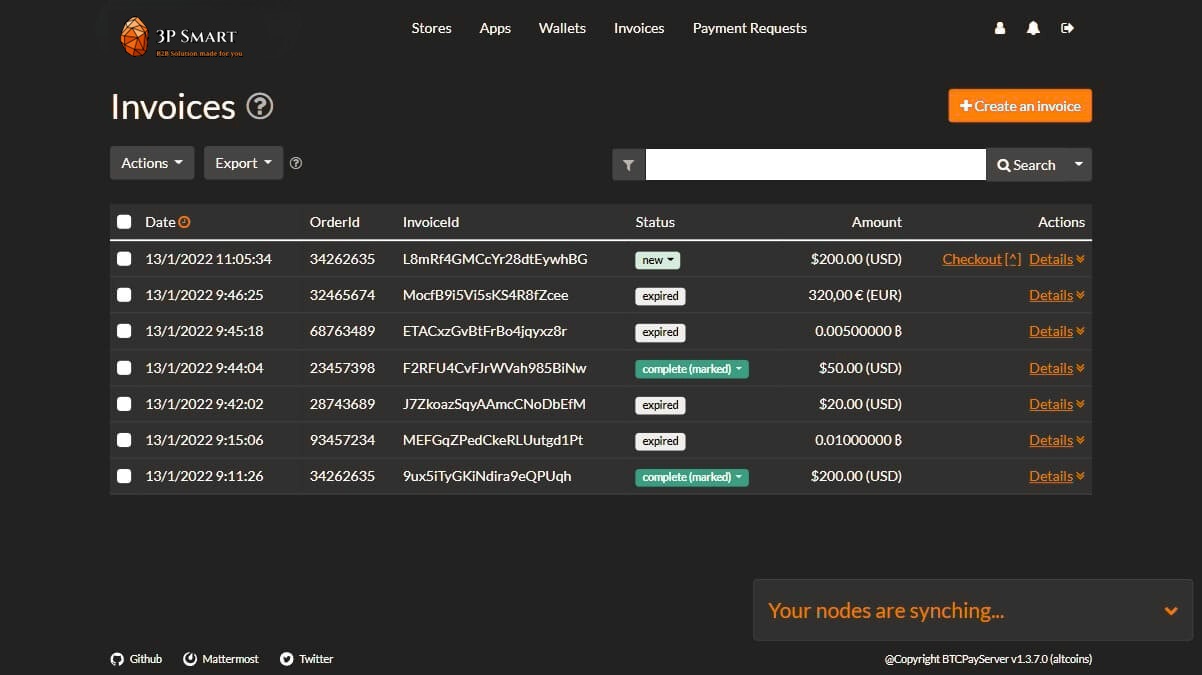The width and height of the screenshot is (1202, 675).
Task: Open the Payment Requests page
Action: (x=749, y=28)
